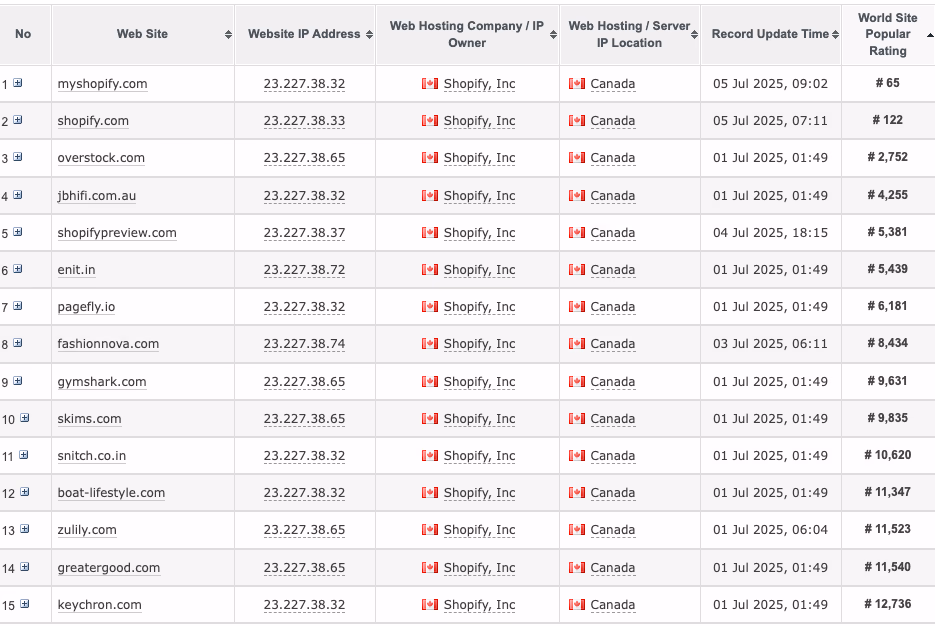This screenshot has width=935, height=626.
Task: Open the jbhifi.com.au link
Action: coord(97,196)
